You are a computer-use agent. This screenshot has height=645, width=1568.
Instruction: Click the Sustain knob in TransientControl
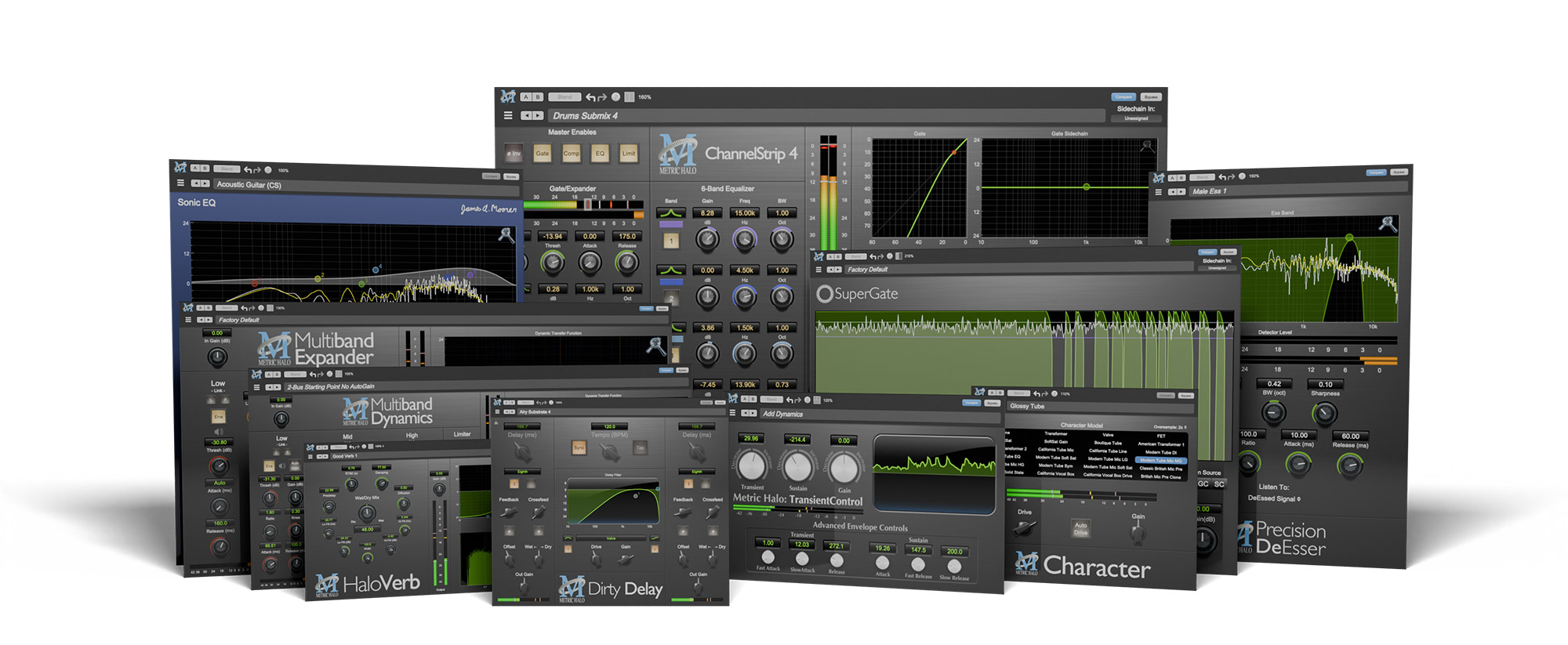pyautogui.click(x=798, y=467)
